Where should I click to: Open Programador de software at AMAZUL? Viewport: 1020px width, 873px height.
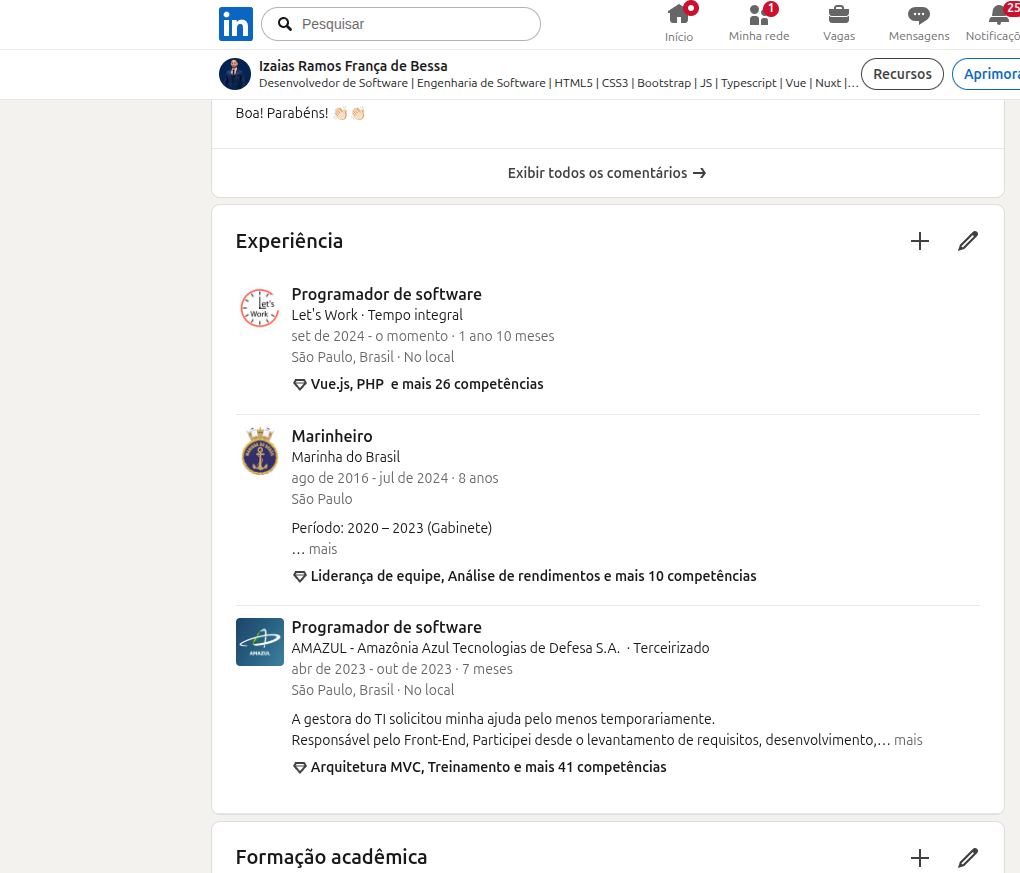[x=386, y=627]
